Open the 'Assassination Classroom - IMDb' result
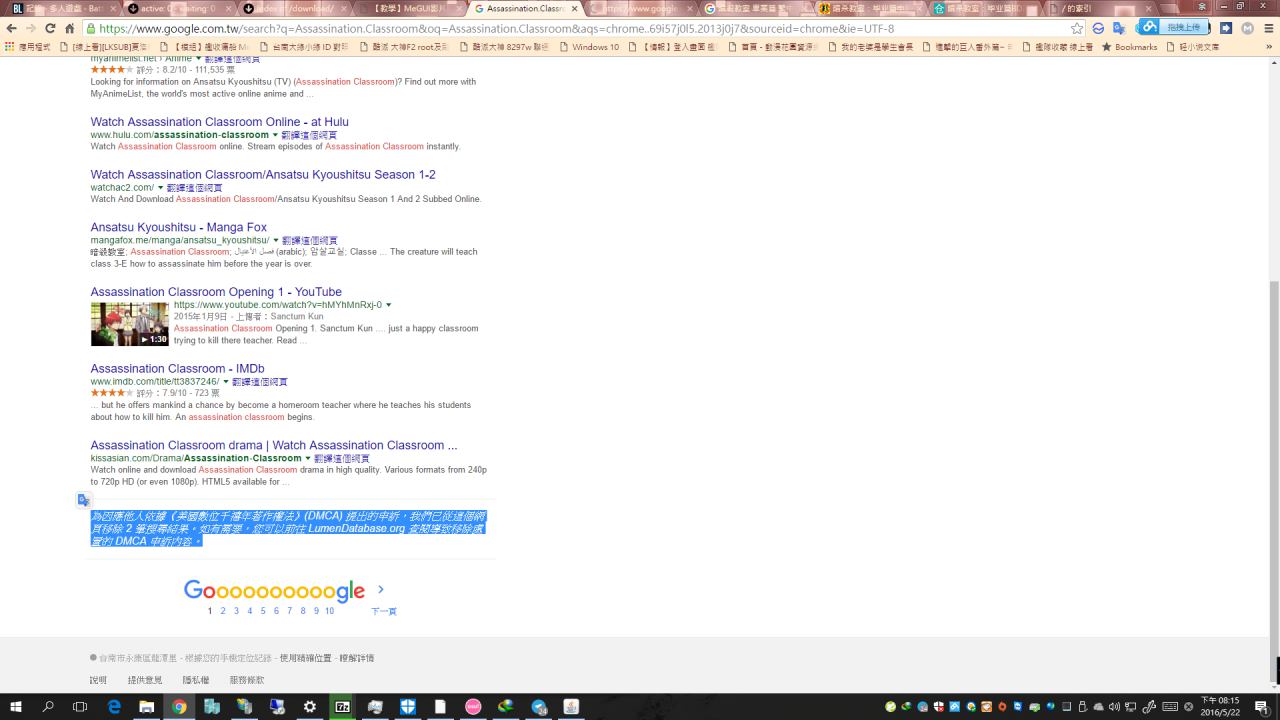The height and width of the screenshot is (720, 1280). pyautogui.click(x=177, y=369)
